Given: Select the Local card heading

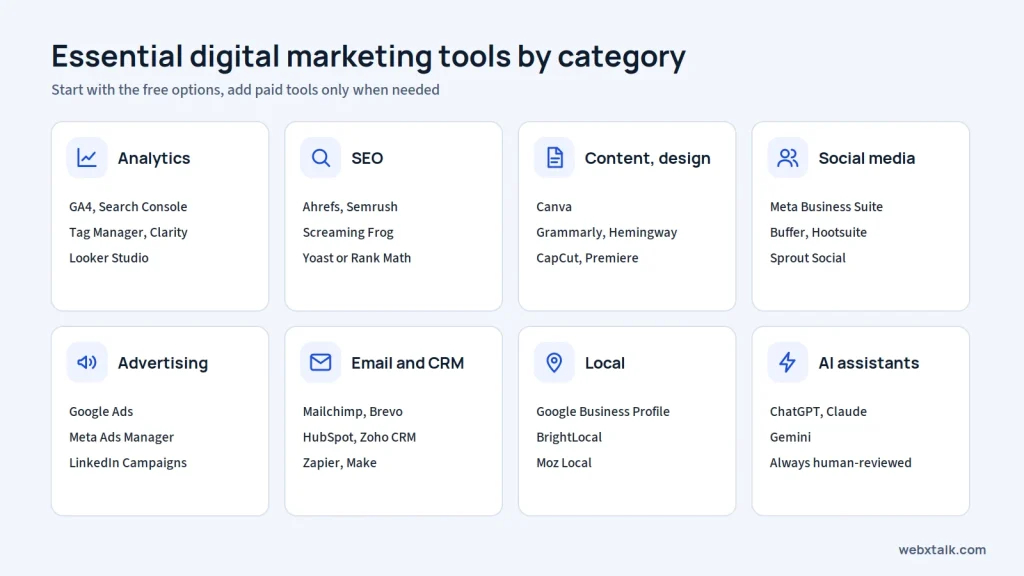Looking at the screenshot, I should click(605, 363).
